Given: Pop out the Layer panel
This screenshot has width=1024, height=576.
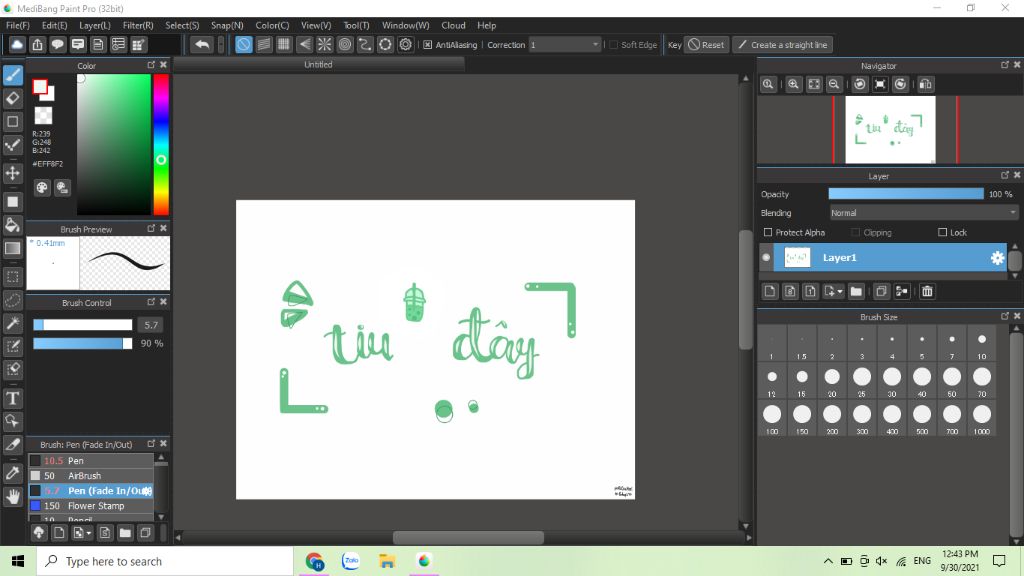Looking at the screenshot, I should point(1004,175).
